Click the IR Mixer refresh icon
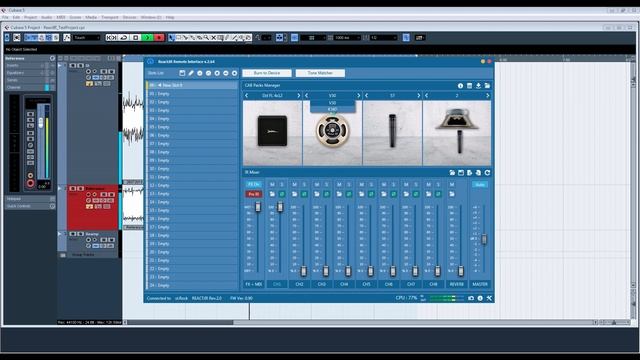The image size is (640, 360). pos(487,173)
